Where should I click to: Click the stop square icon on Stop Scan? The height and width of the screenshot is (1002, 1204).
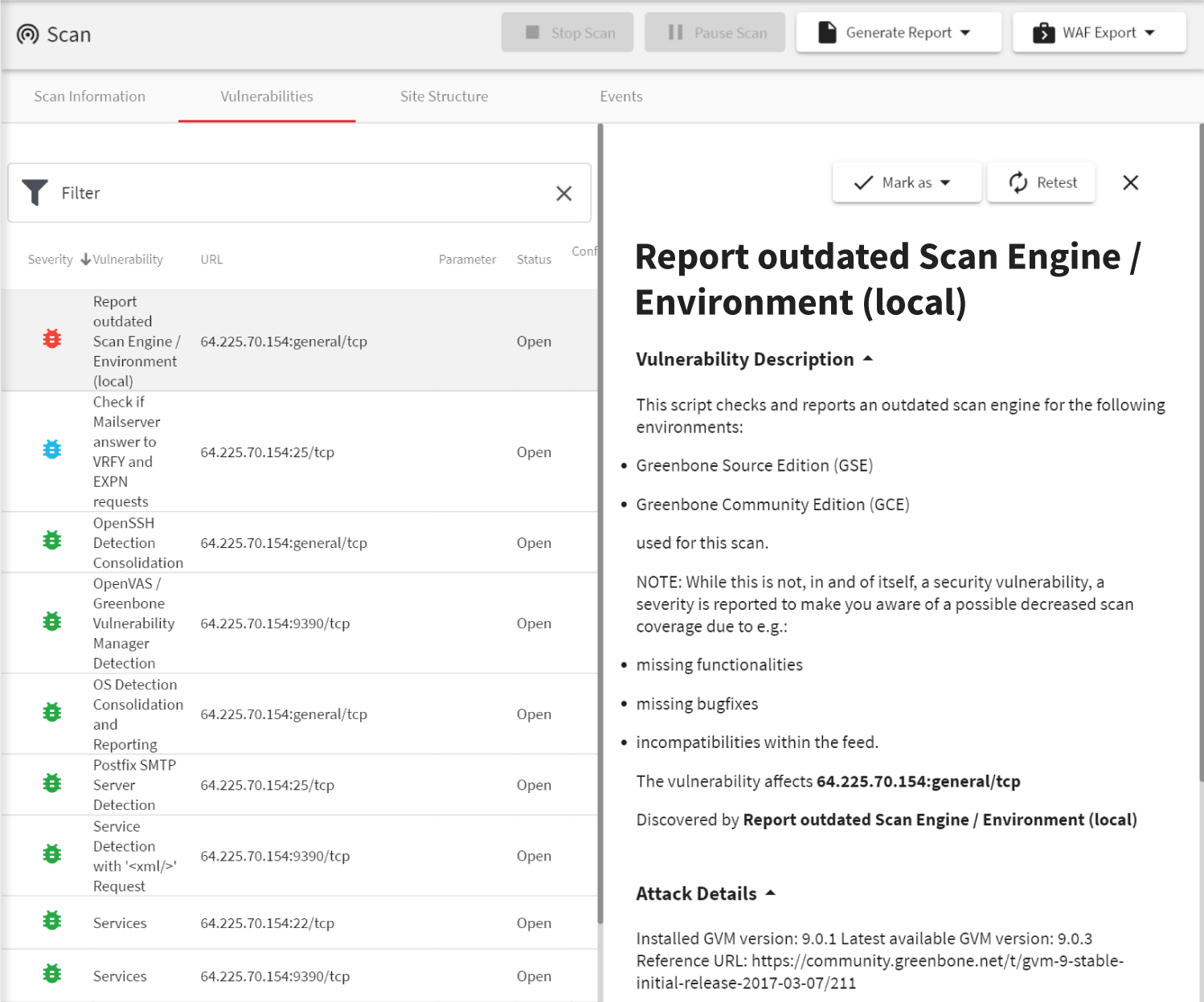pos(532,32)
